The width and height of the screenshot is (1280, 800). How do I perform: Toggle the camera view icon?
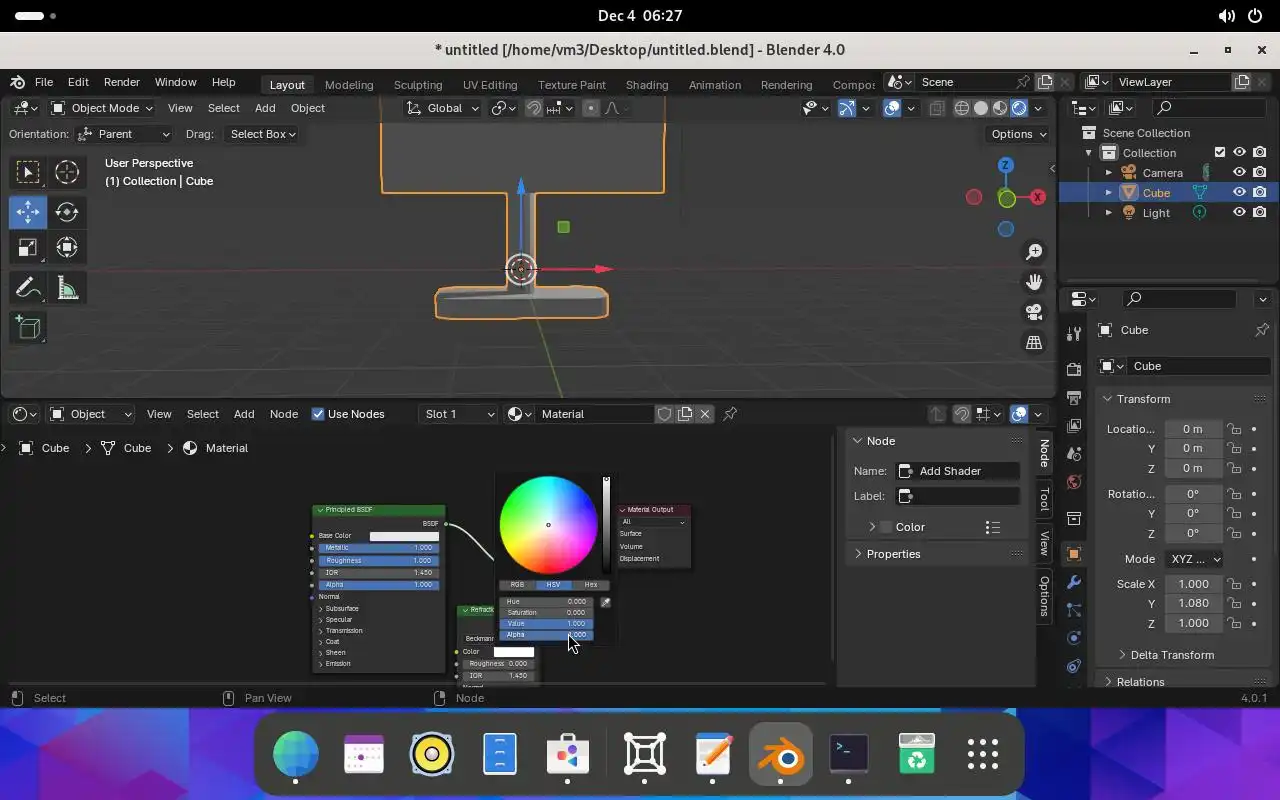[x=1034, y=312]
